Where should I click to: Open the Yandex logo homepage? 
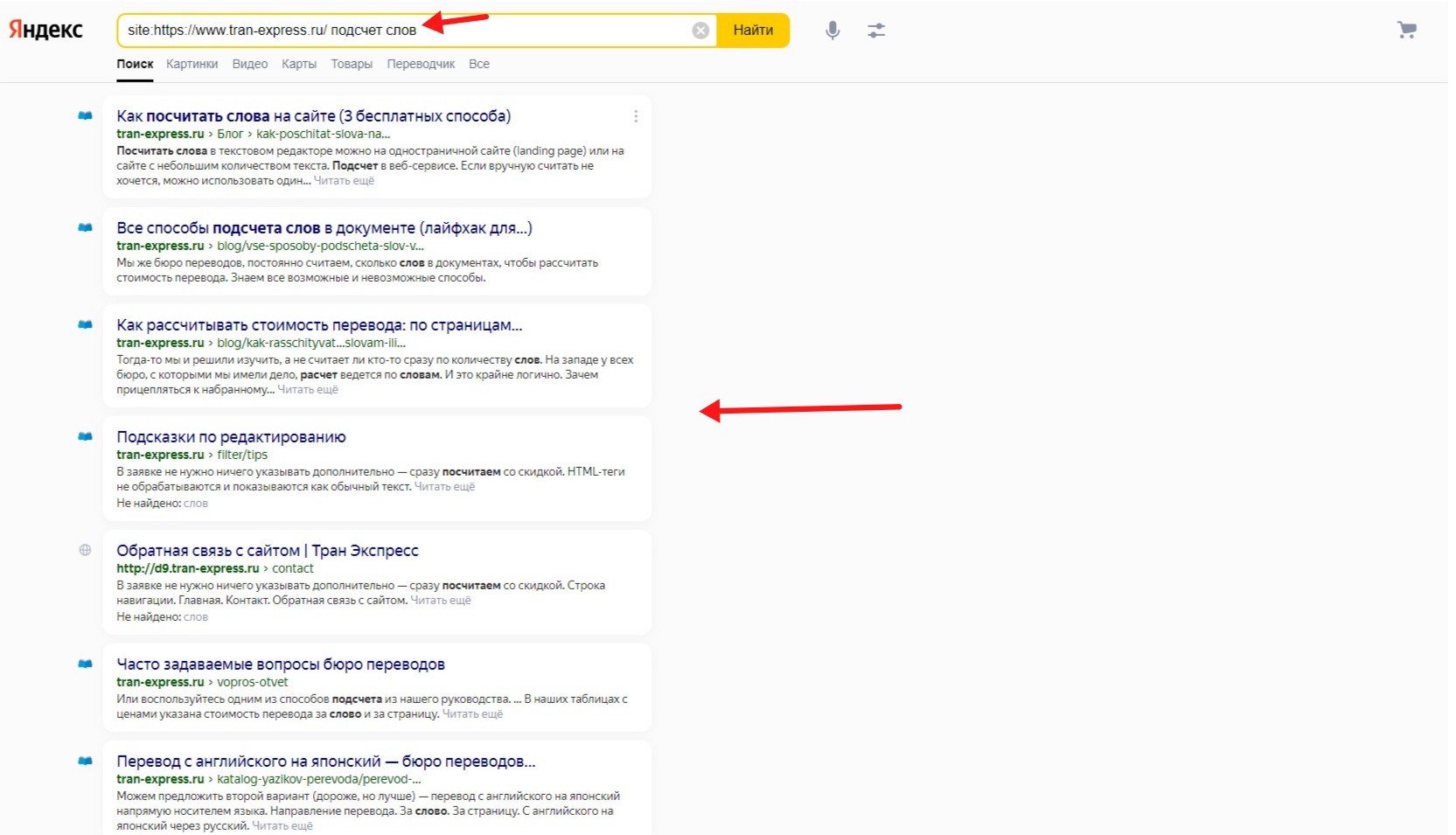[x=45, y=30]
